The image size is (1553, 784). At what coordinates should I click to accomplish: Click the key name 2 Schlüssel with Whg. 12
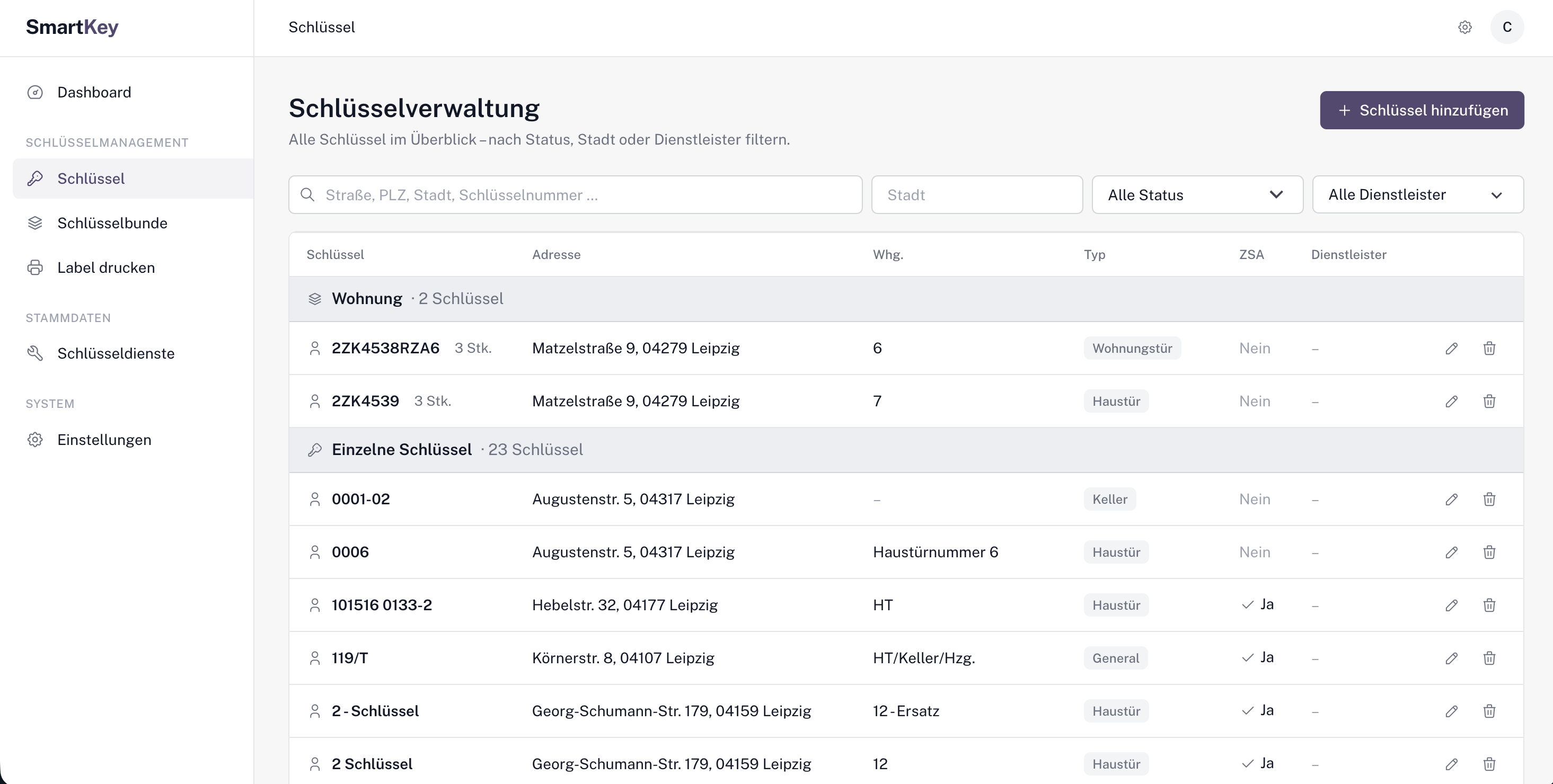(x=372, y=764)
